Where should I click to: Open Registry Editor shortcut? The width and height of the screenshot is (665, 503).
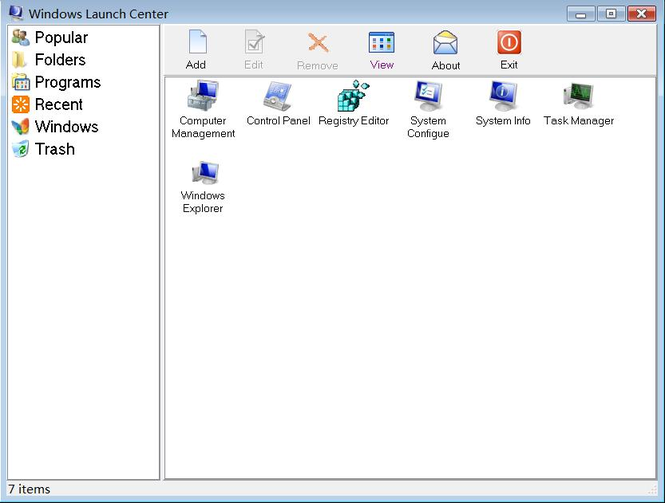(353, 98)
